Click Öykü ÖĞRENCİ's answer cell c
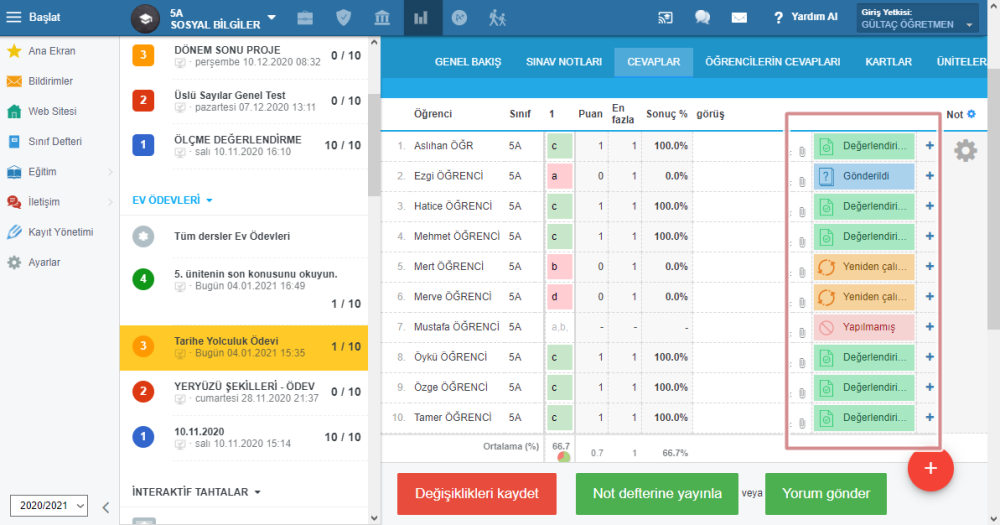Screen dimensions: 1000x525 559,357
